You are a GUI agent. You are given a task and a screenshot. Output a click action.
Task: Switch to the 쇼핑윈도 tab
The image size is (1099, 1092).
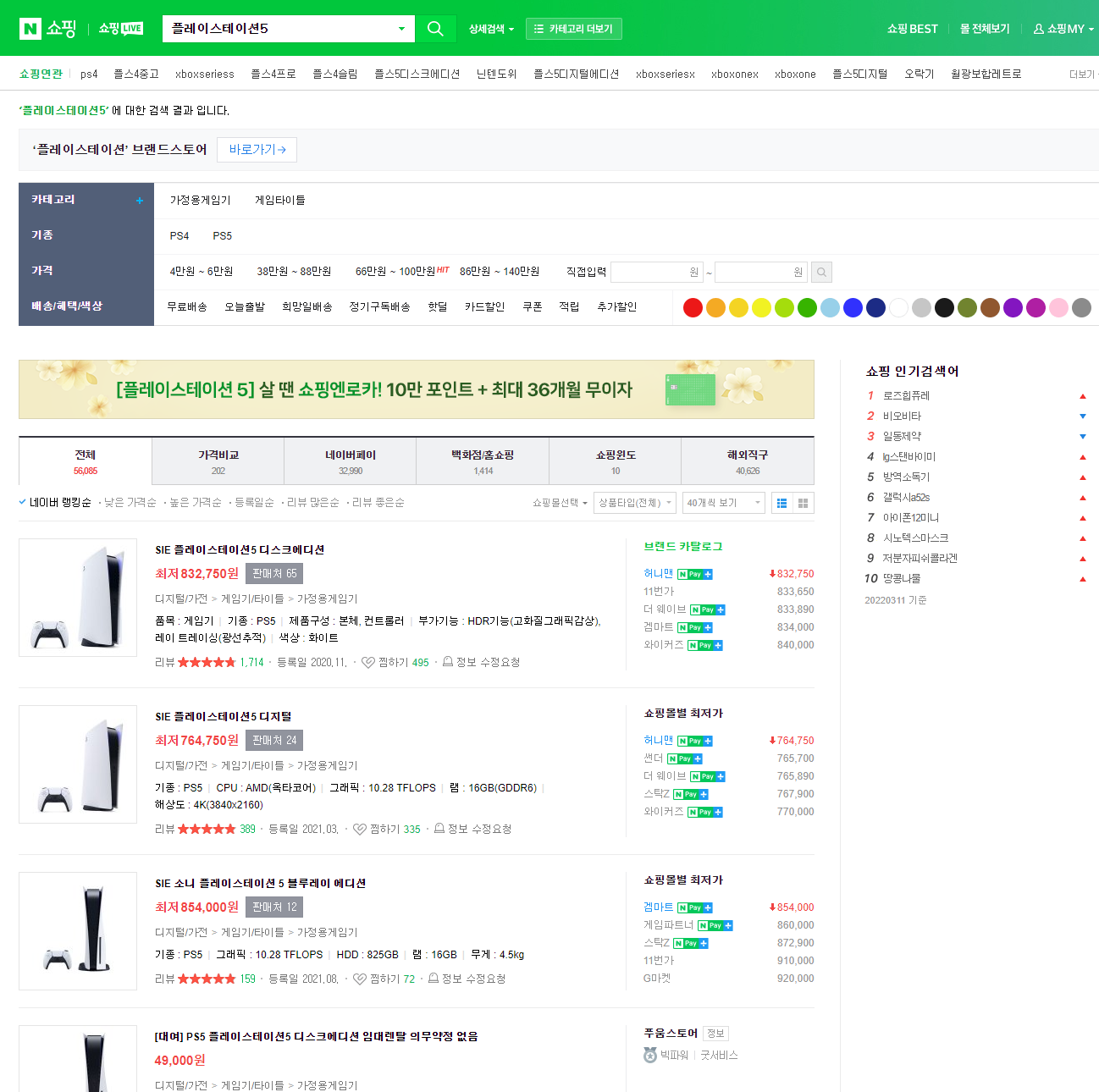[616, 461]
